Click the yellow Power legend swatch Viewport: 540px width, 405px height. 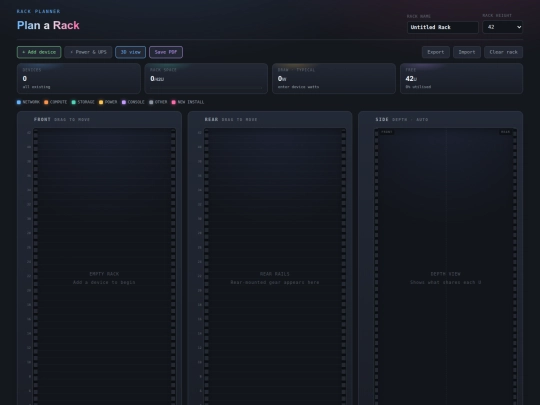tap(101, 102)
